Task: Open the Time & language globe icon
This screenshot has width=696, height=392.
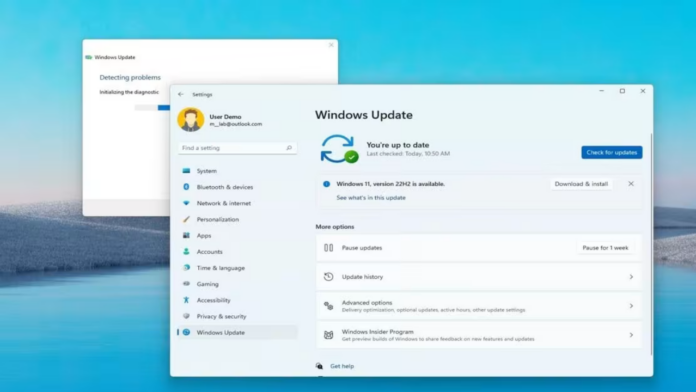Action: coord(186,268)
